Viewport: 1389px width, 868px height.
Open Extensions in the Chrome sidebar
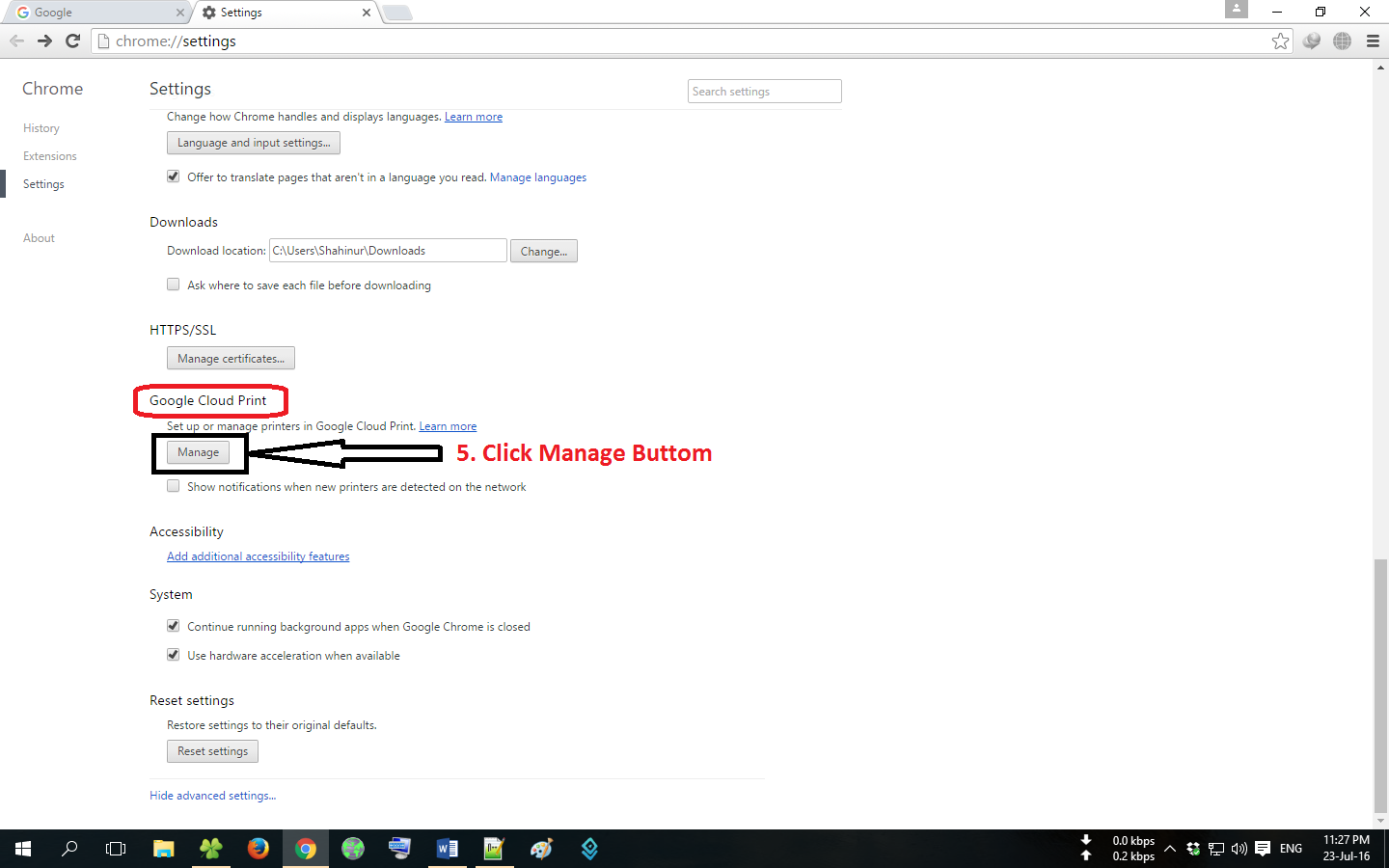[50, 156]
